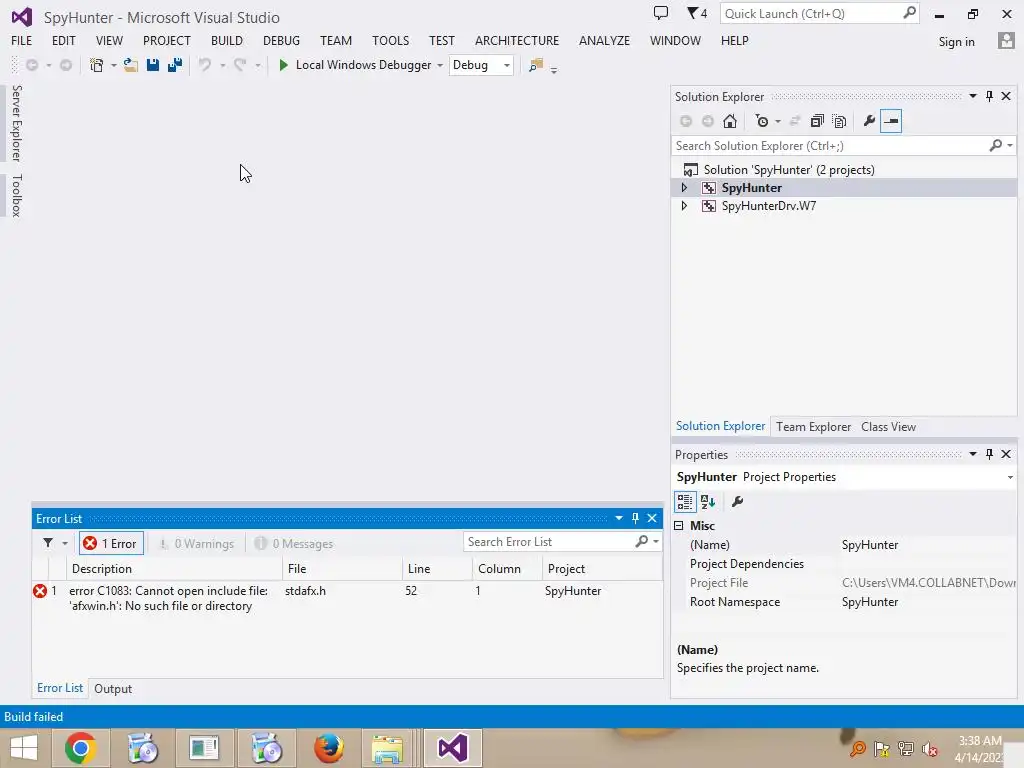This screenshot has width=1024, height=768.
Task: Click the Save All toolbar icon
Action: tap(175, 65)
